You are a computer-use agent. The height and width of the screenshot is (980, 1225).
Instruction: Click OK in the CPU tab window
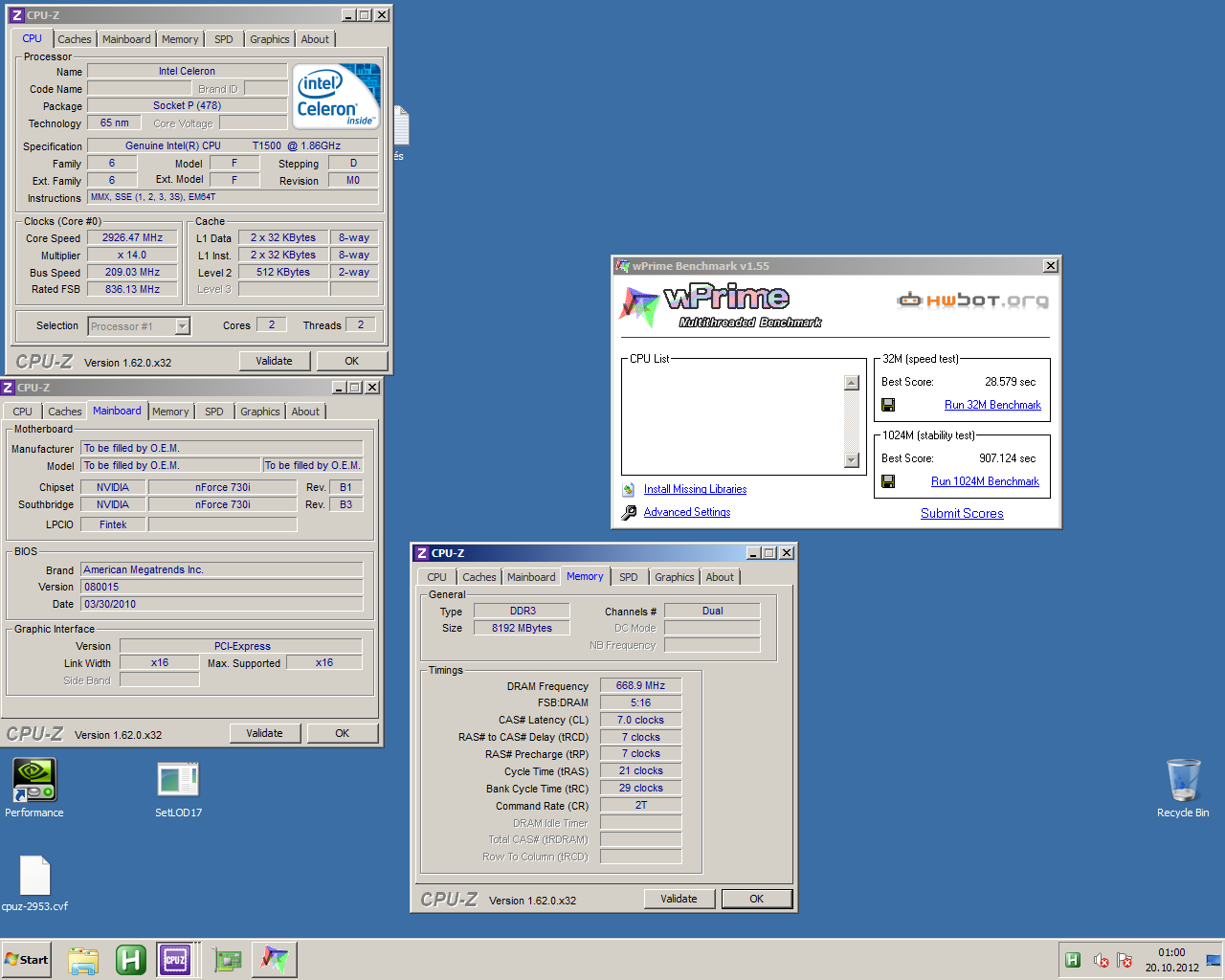click(351, 361)
